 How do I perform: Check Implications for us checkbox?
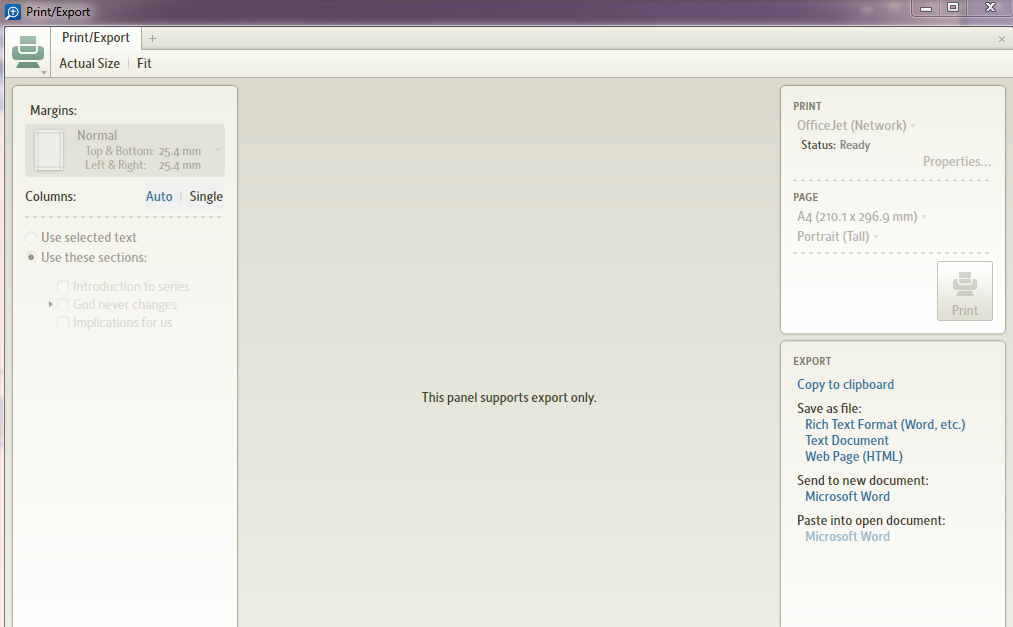[x=63, y=322]
